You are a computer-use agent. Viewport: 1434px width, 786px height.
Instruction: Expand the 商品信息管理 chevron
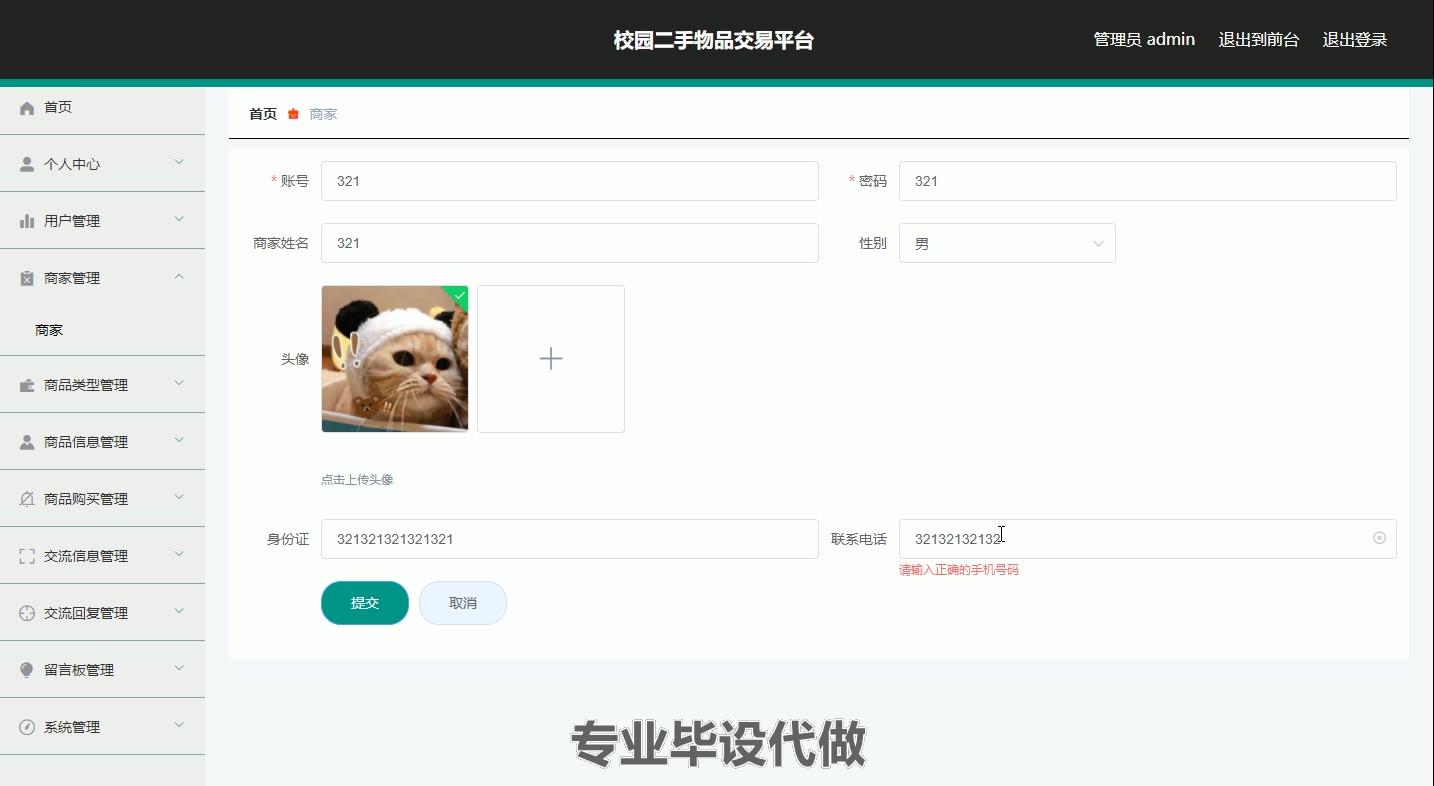pyautogui.click(x=179, y=440)
